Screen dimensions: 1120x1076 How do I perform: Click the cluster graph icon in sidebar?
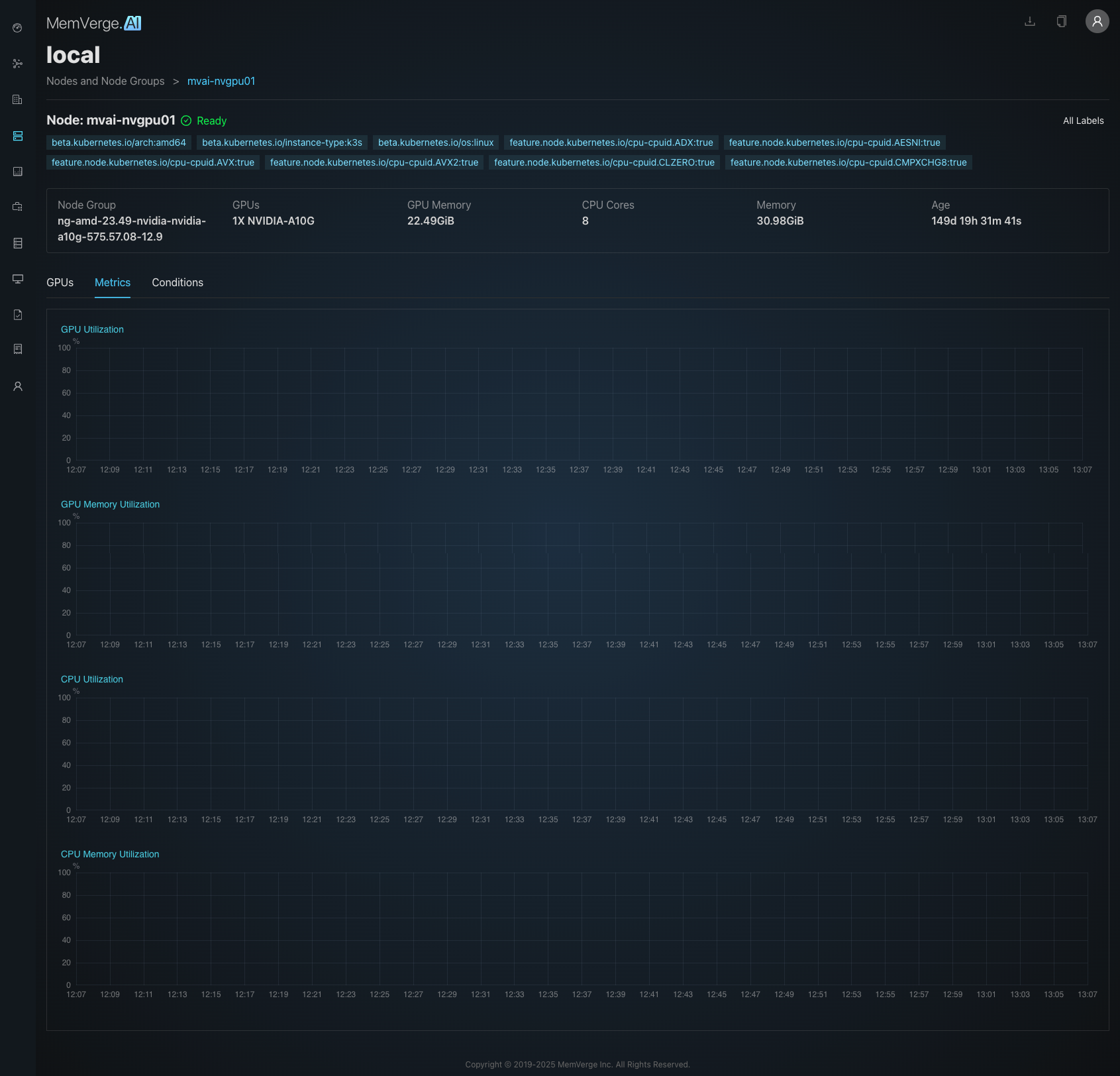pos(18,64)
